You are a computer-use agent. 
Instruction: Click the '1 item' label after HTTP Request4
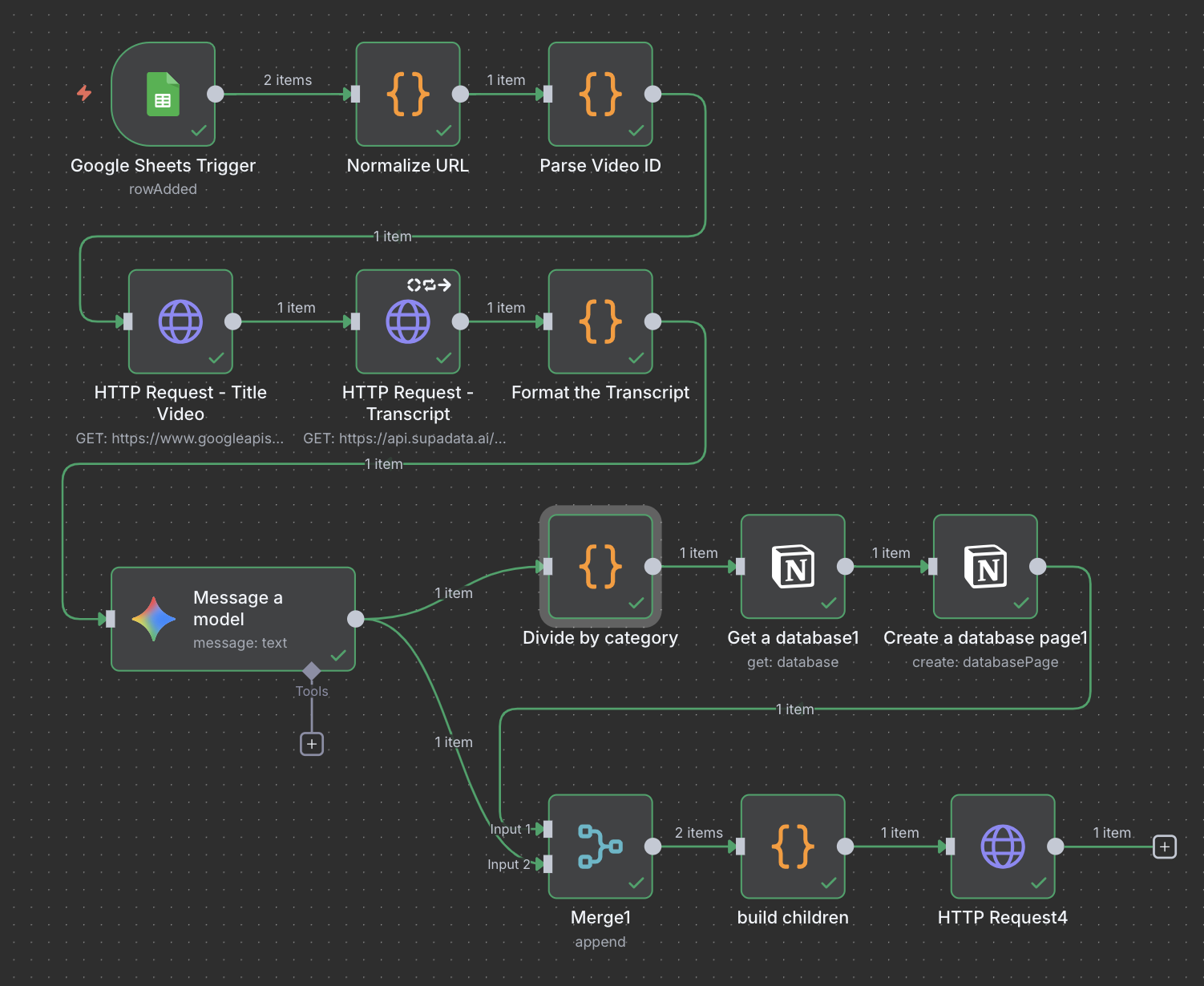pos(1112,833)
